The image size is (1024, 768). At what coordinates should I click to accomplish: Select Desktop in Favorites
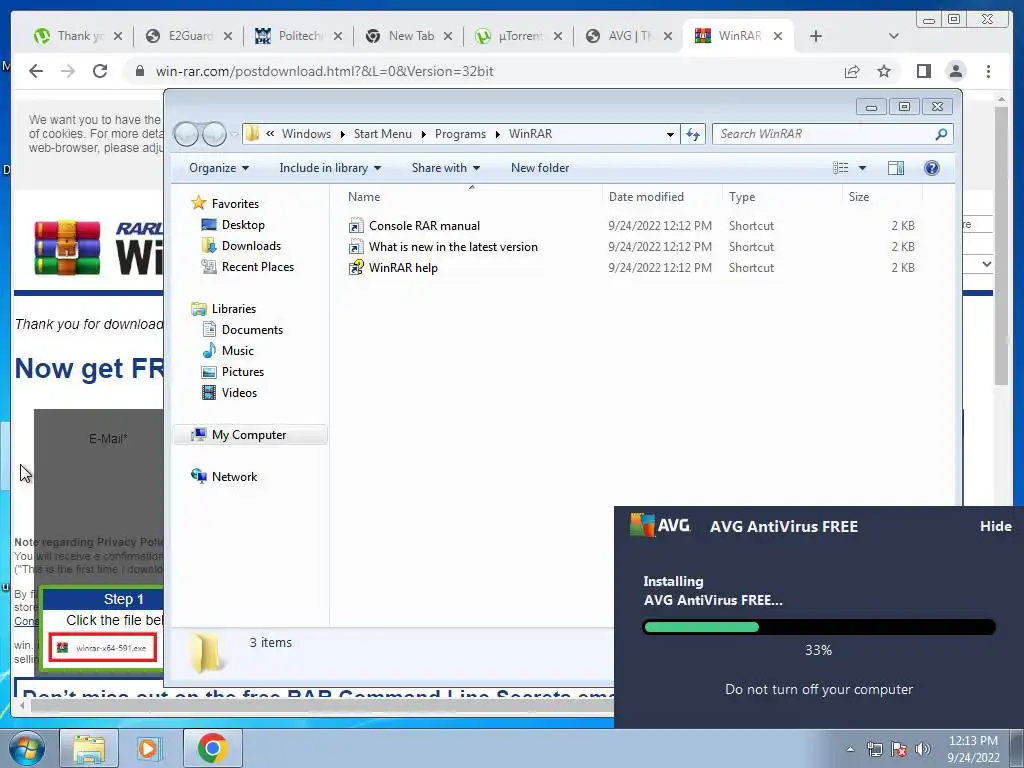click(234, 225)
